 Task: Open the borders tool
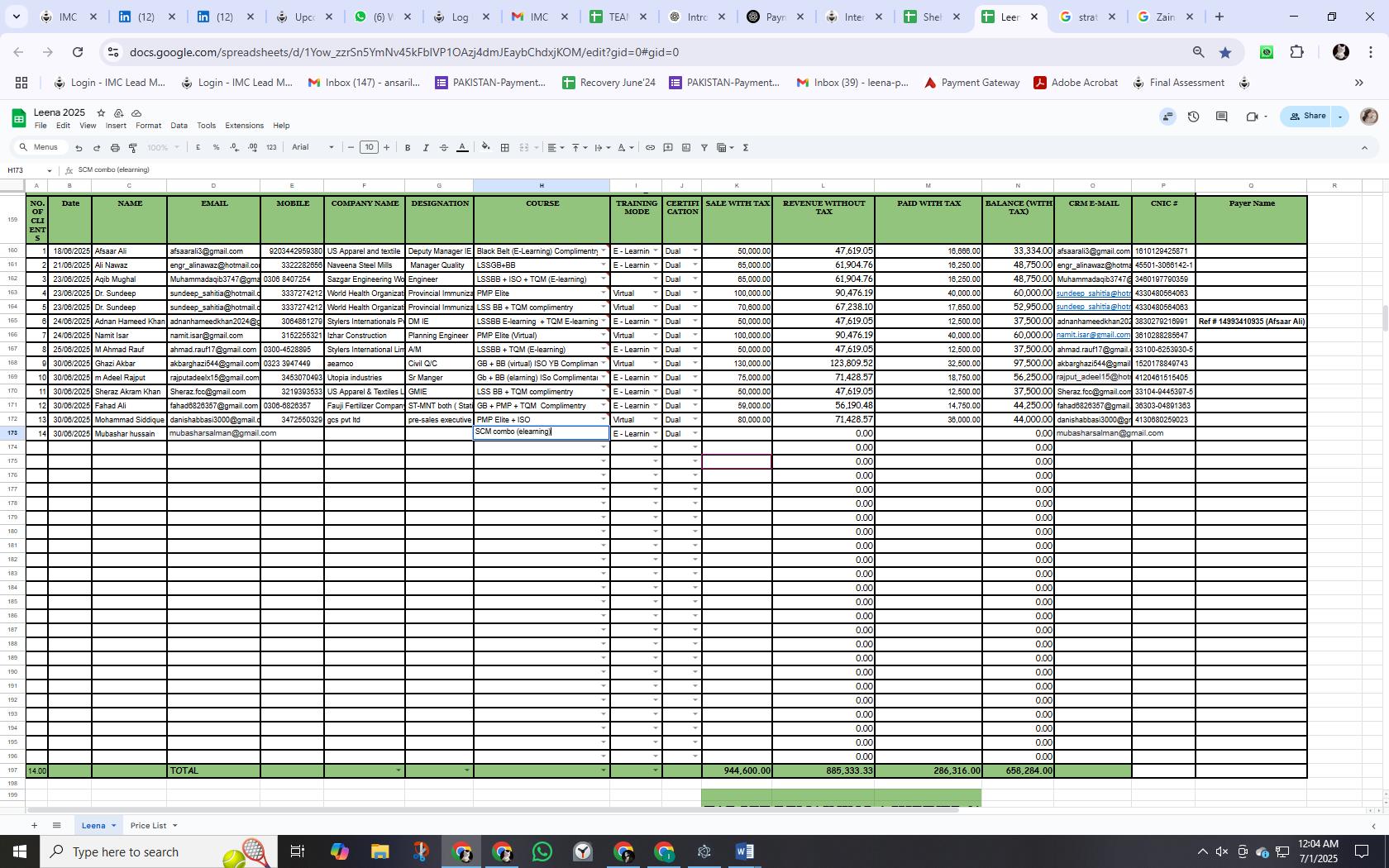click(504, 148)
